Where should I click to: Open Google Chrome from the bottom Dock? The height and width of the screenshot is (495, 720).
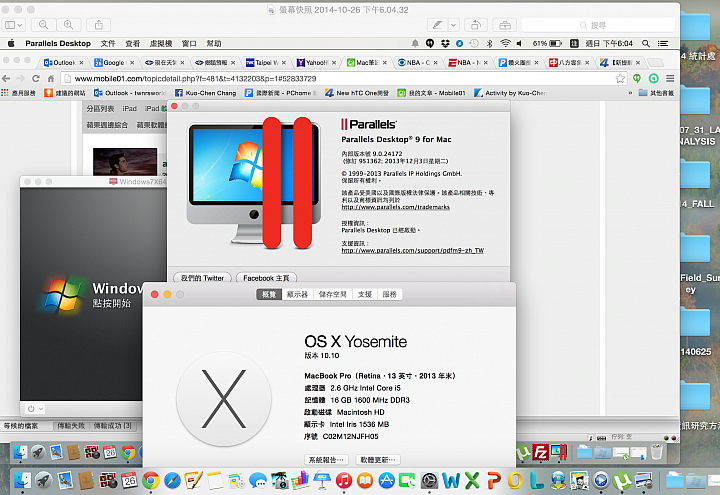(150, 481)
